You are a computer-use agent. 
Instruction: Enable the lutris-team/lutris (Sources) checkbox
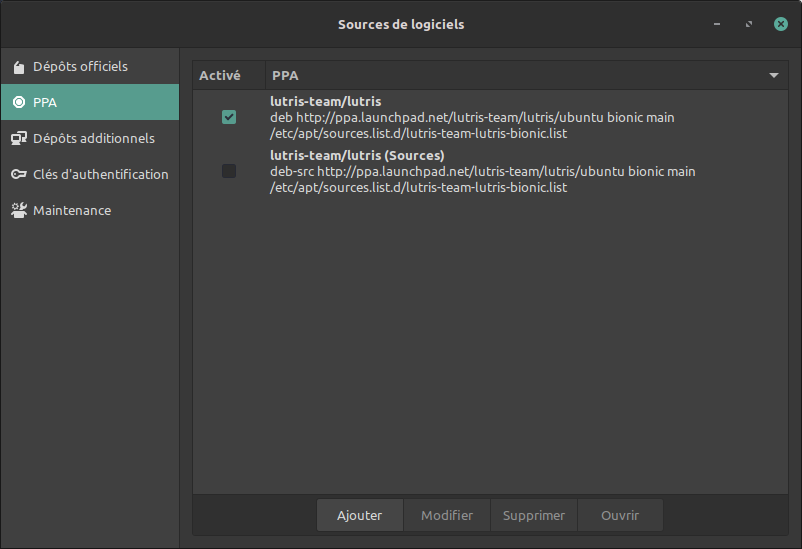click(229, 171)
